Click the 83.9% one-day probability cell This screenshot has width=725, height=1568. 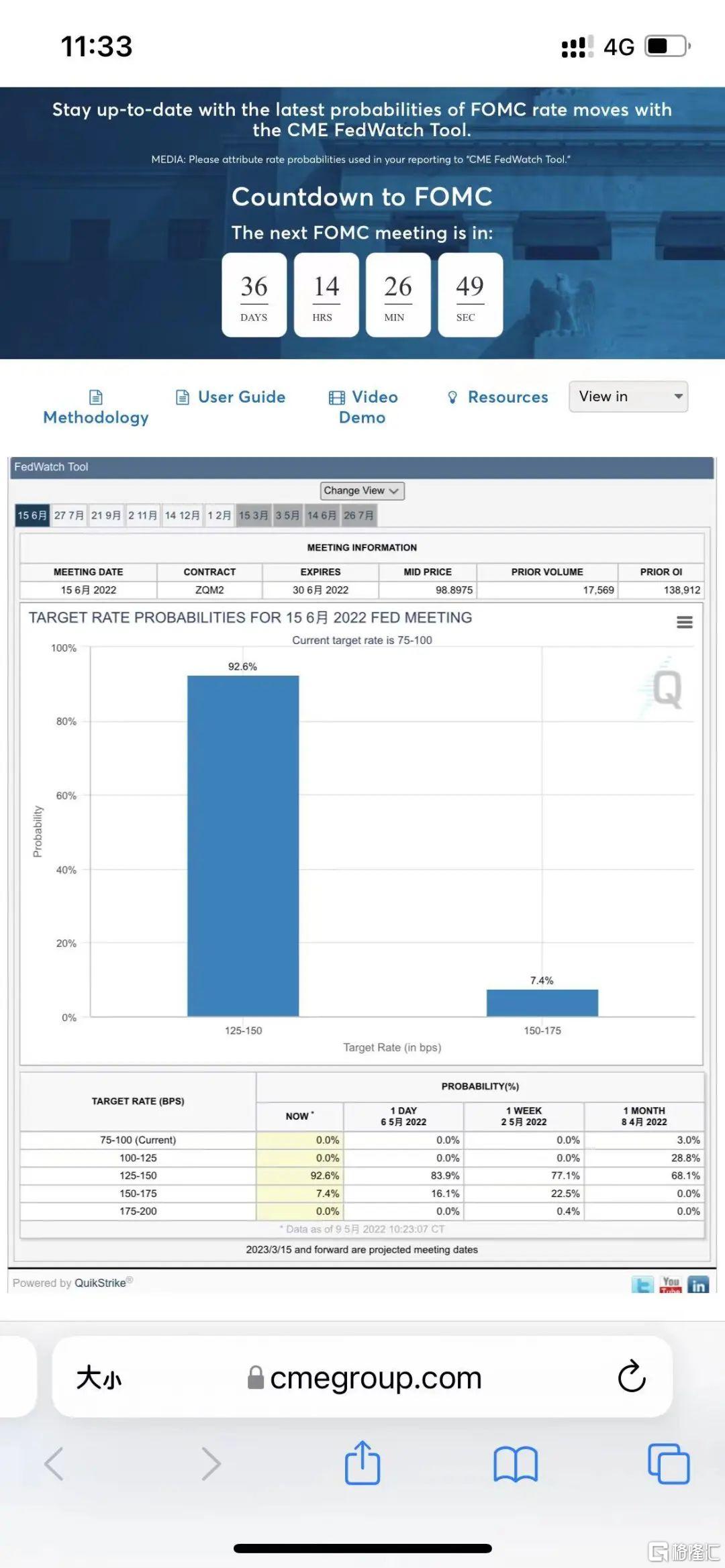pos(403,1175)
